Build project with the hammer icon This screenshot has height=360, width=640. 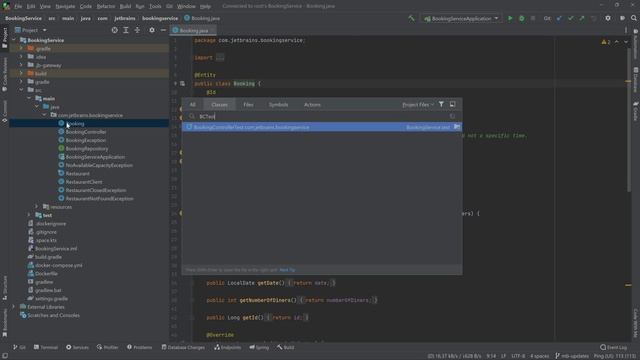point(411,18)
